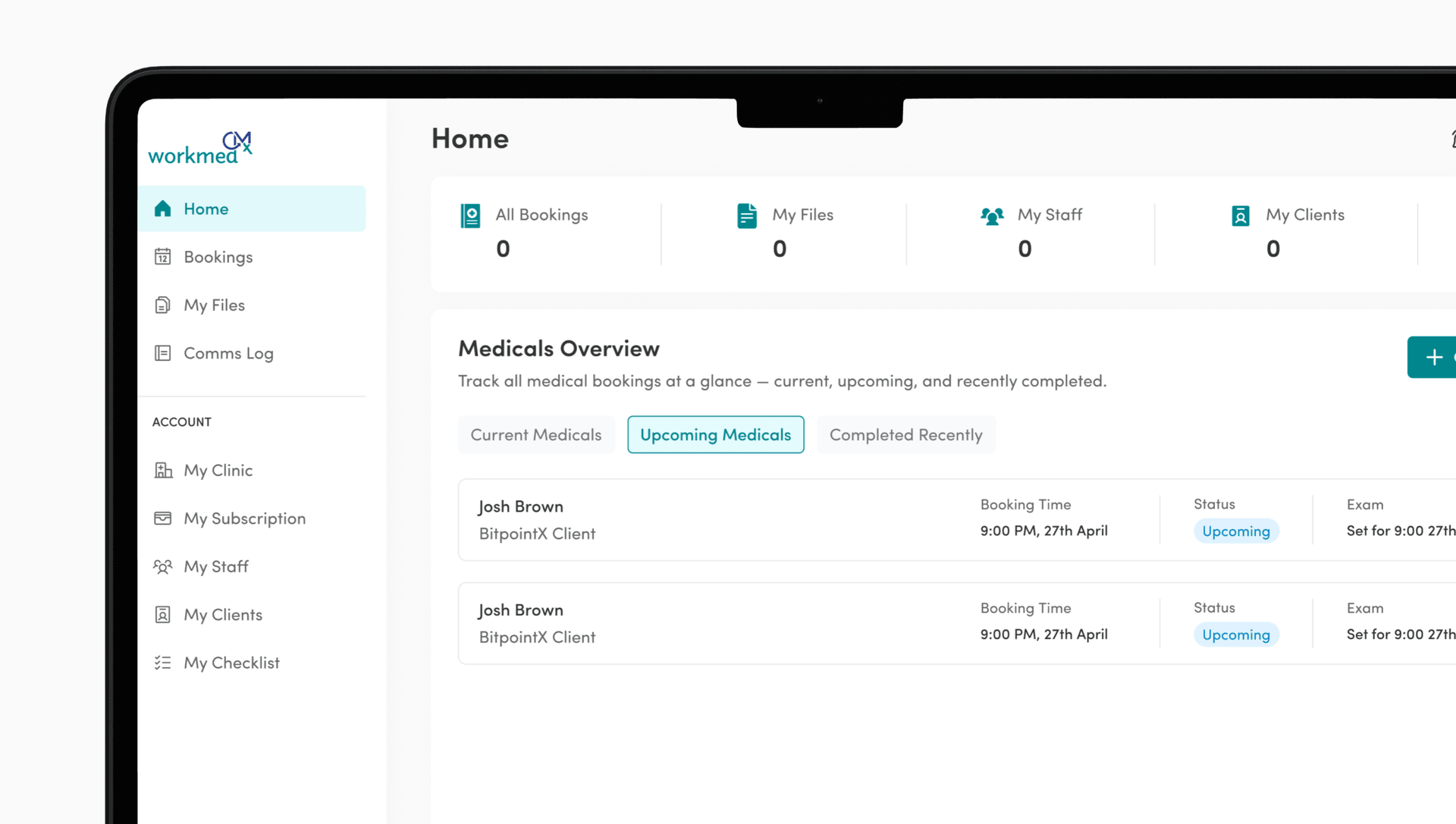Select the My Staff people icon in the sidebar
This screenshot has height=824, width=1456.
[x=162, y=566]
